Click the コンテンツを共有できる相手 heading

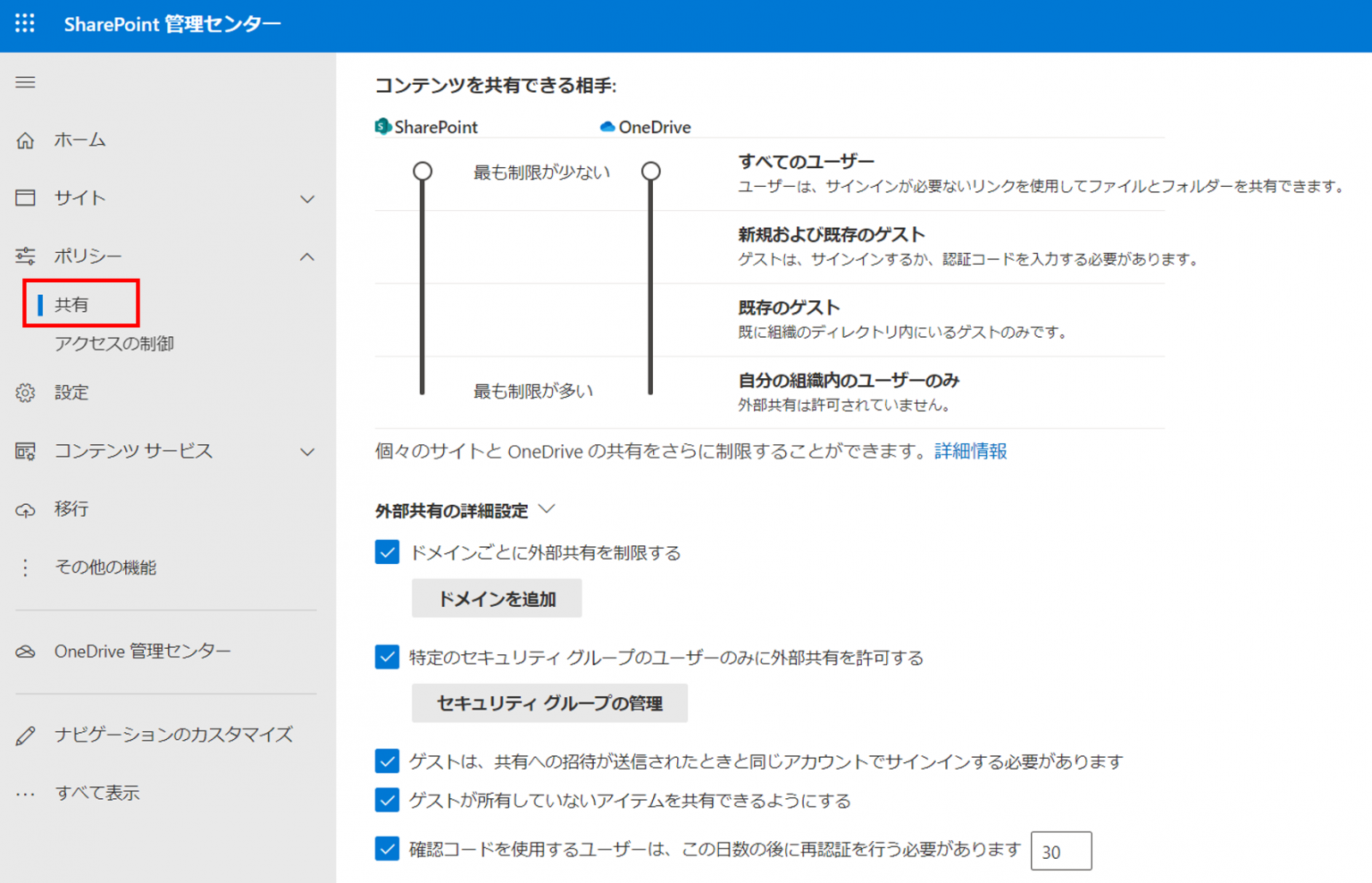[496, 86]
